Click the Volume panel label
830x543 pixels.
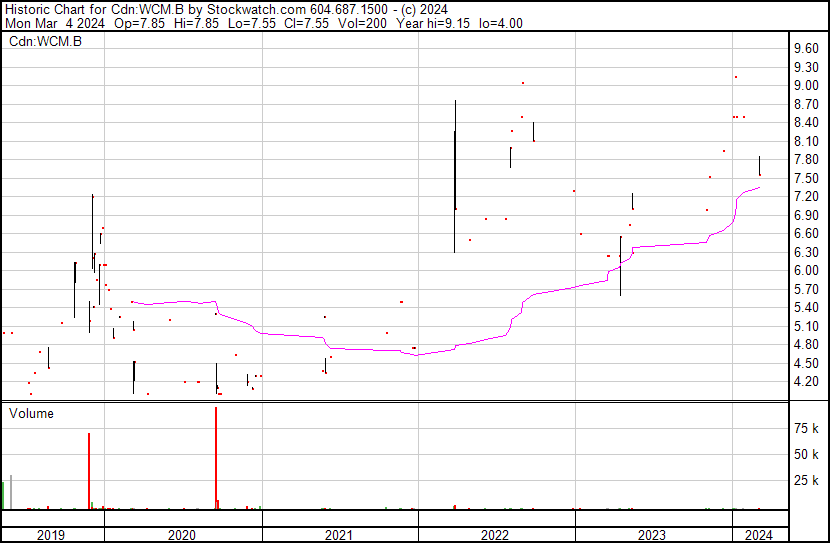click(32, 413)
